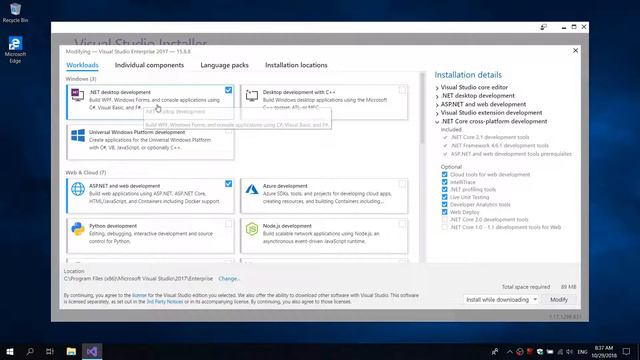The image size is (640, 360).
Task: Click the Windows (3) section header
Action: 81,79
